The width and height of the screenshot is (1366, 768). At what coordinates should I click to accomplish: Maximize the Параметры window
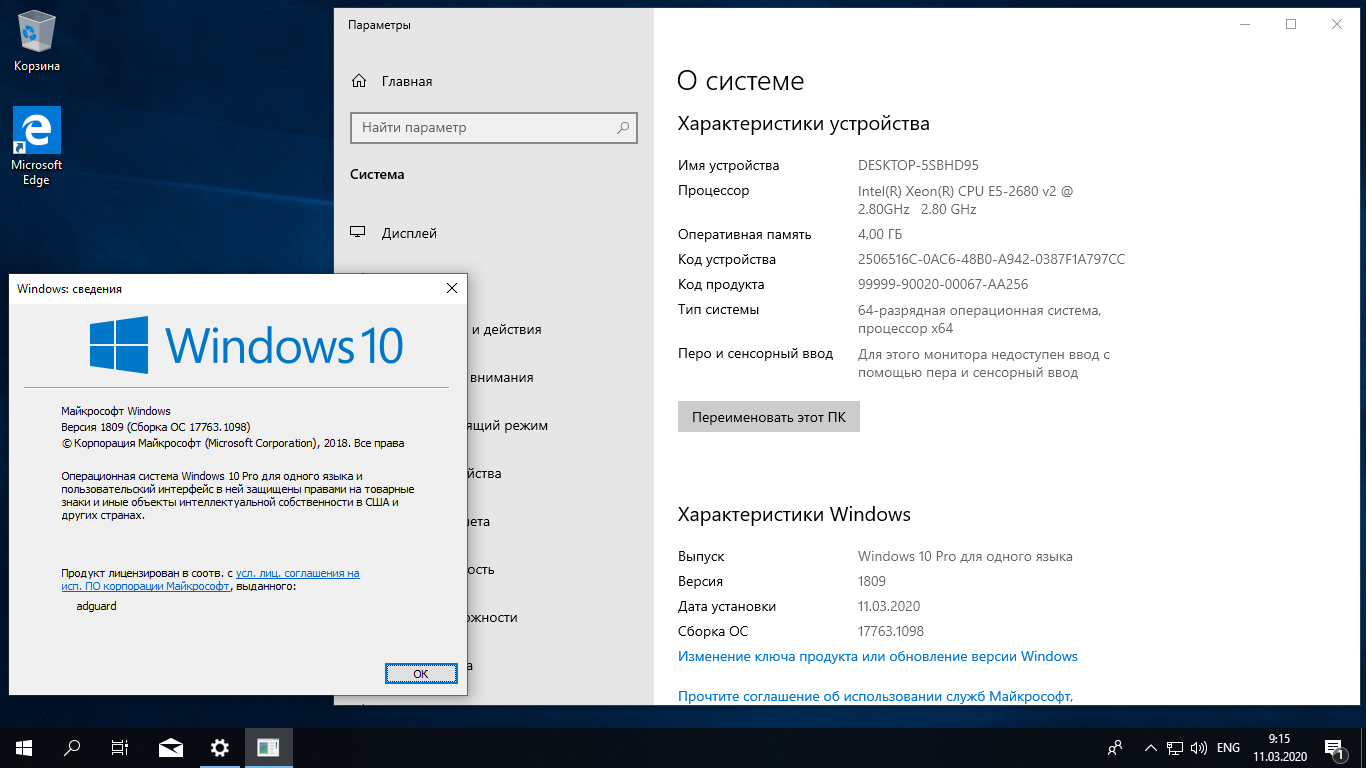point(1291,24)
